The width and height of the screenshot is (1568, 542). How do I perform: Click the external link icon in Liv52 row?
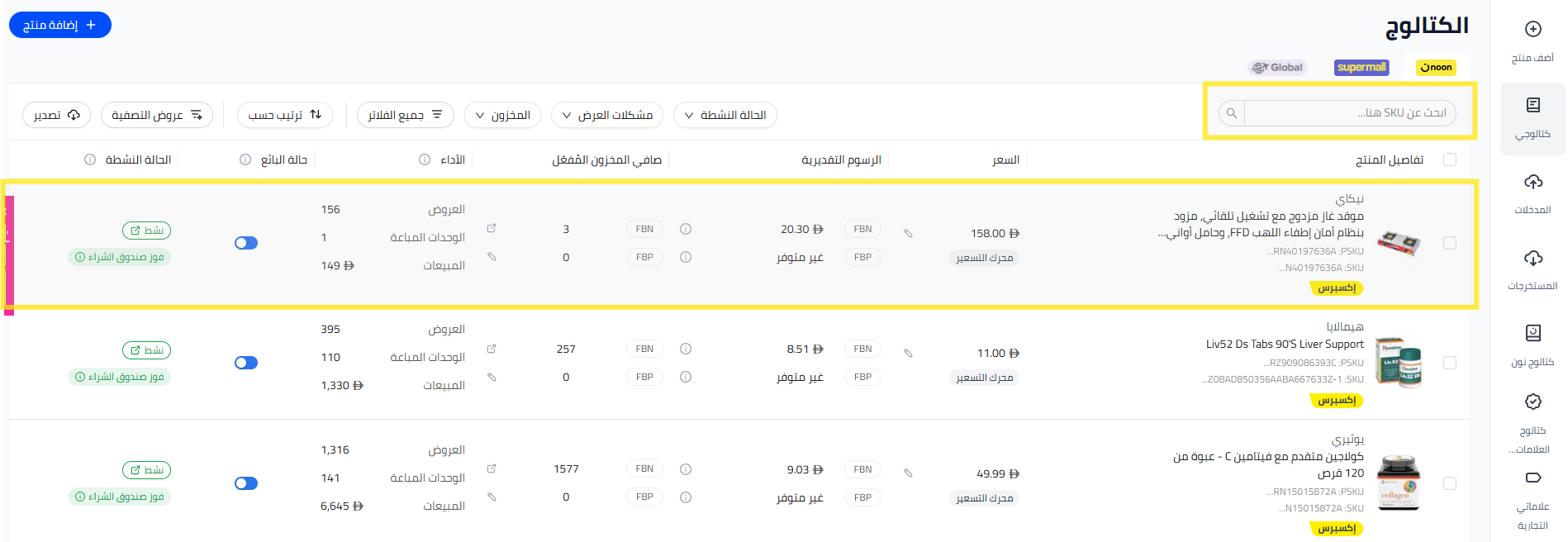pos(492,349)
